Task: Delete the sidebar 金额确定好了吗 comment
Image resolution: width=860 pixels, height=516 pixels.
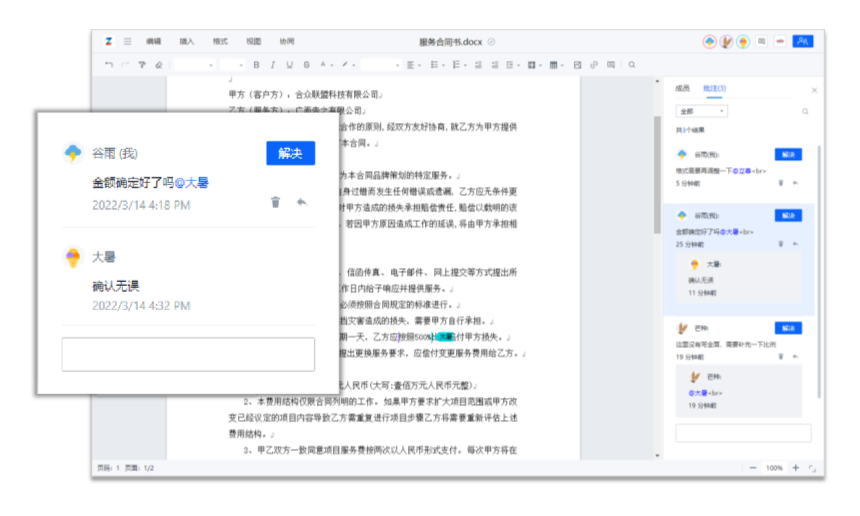Action: pos(781,244)
